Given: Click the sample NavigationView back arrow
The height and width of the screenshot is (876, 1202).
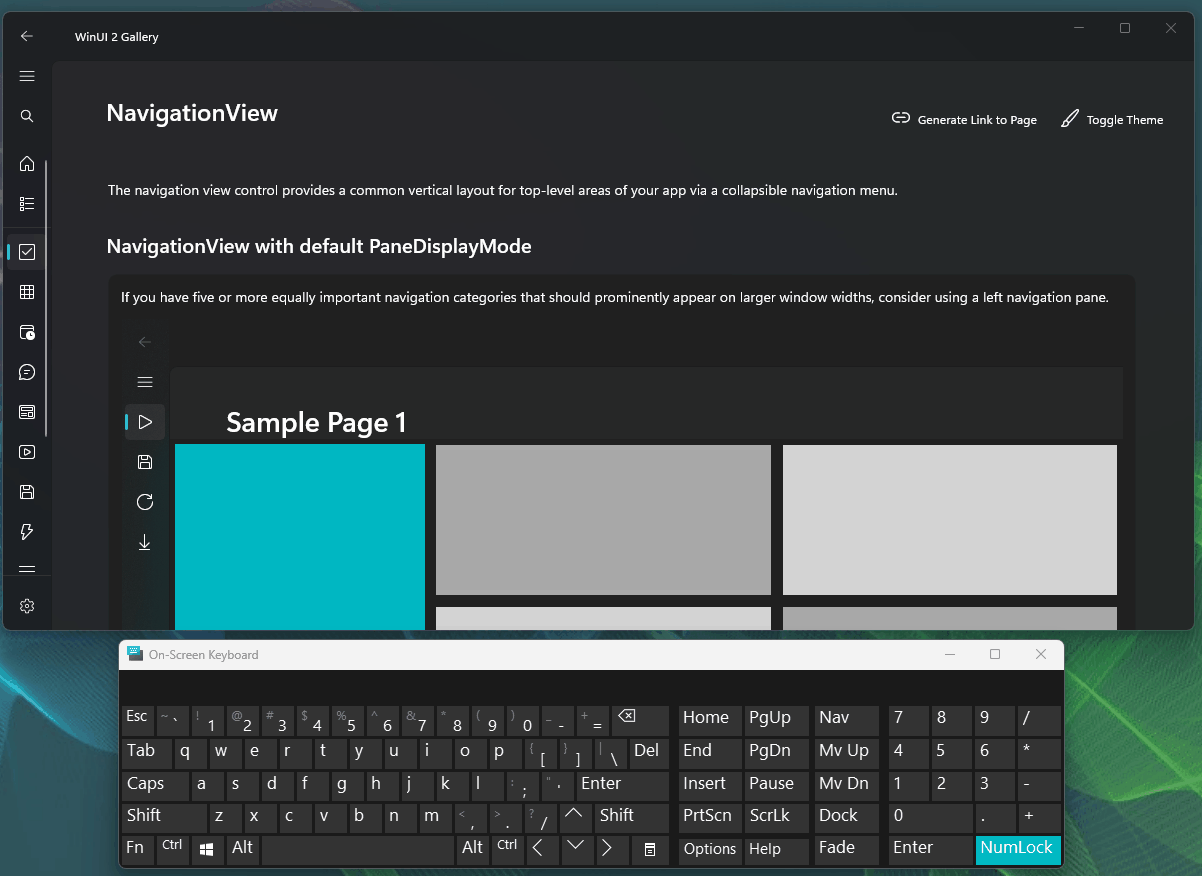Looking at the screenshot, I should click(145, 342).
